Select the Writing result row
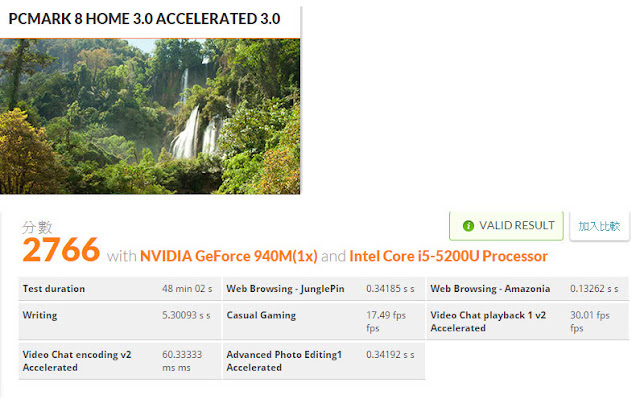The height and width of the screenshot is (399, 640). click(120, 321)
